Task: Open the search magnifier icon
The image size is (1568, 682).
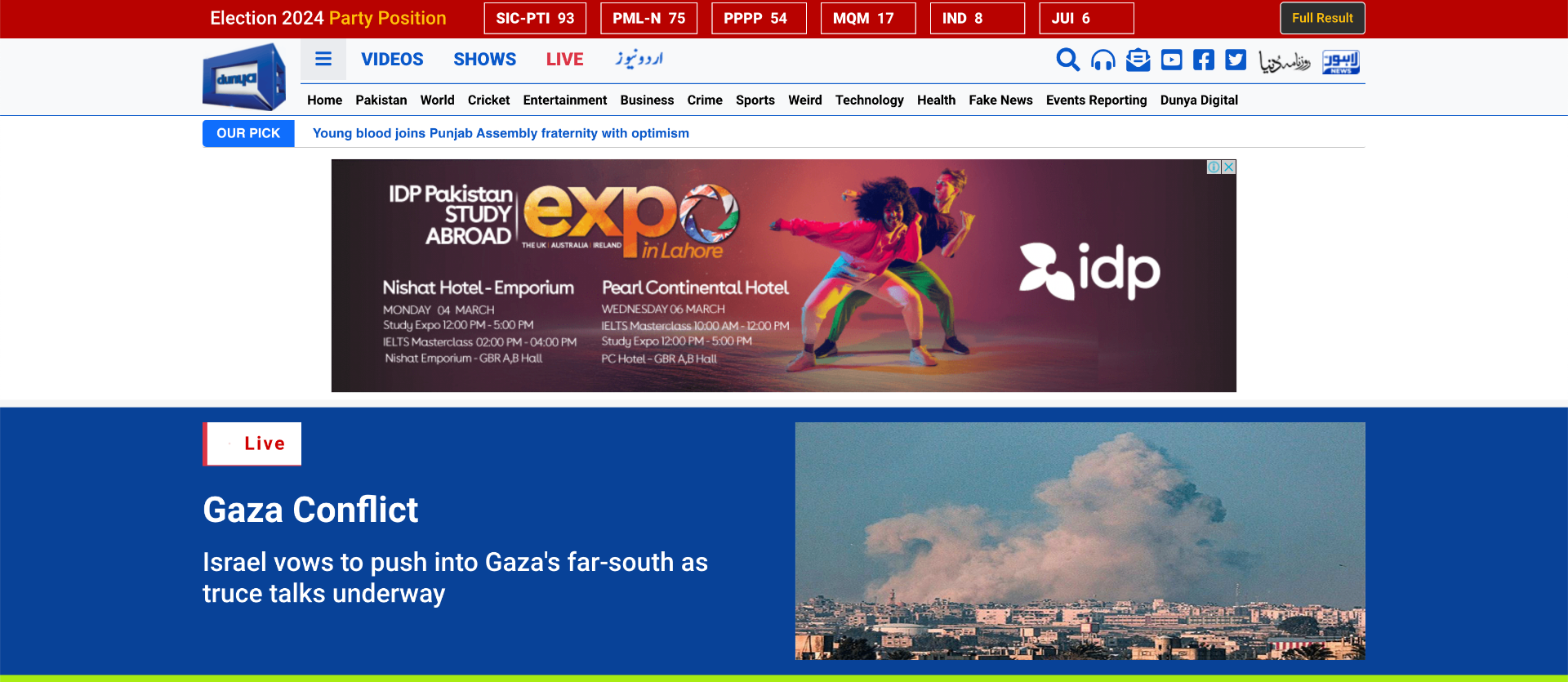Action: (1067, 60)
